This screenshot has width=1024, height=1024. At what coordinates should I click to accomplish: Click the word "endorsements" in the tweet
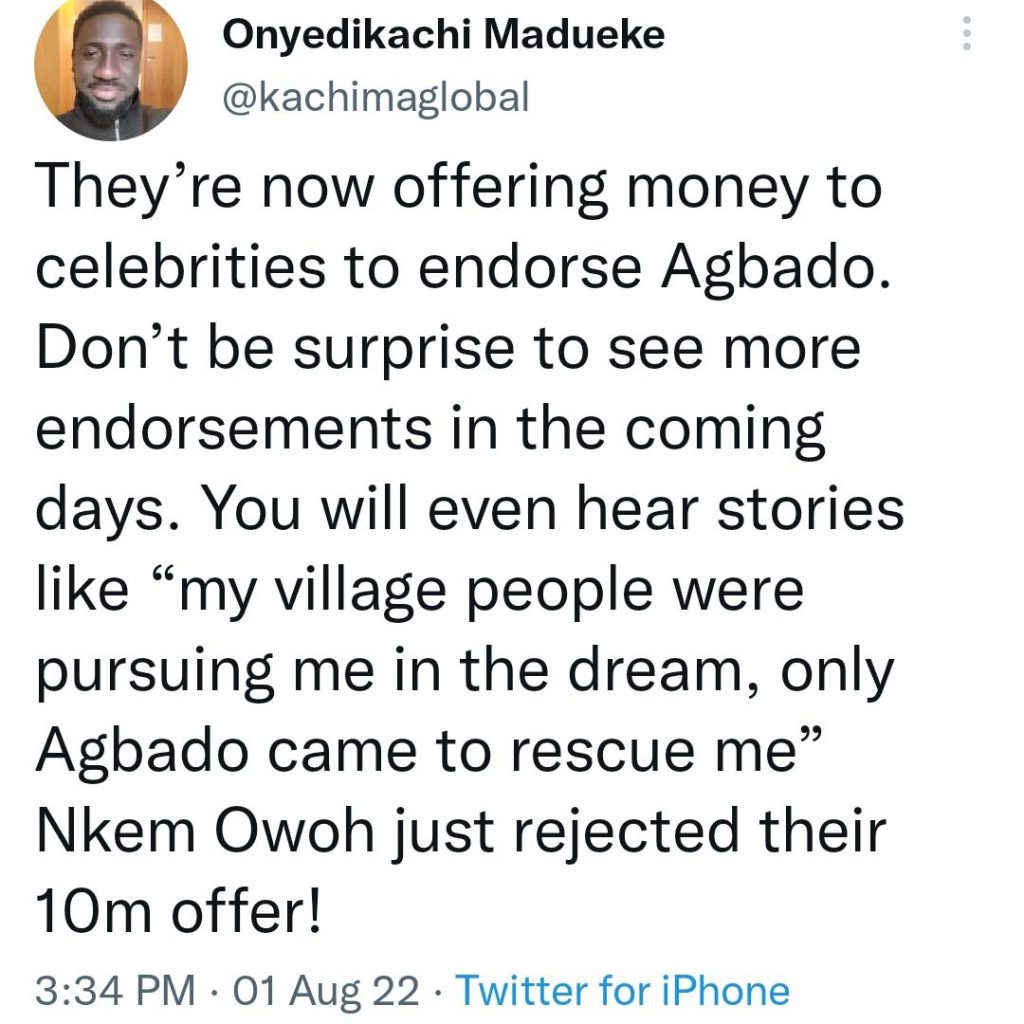coord(234,429)
